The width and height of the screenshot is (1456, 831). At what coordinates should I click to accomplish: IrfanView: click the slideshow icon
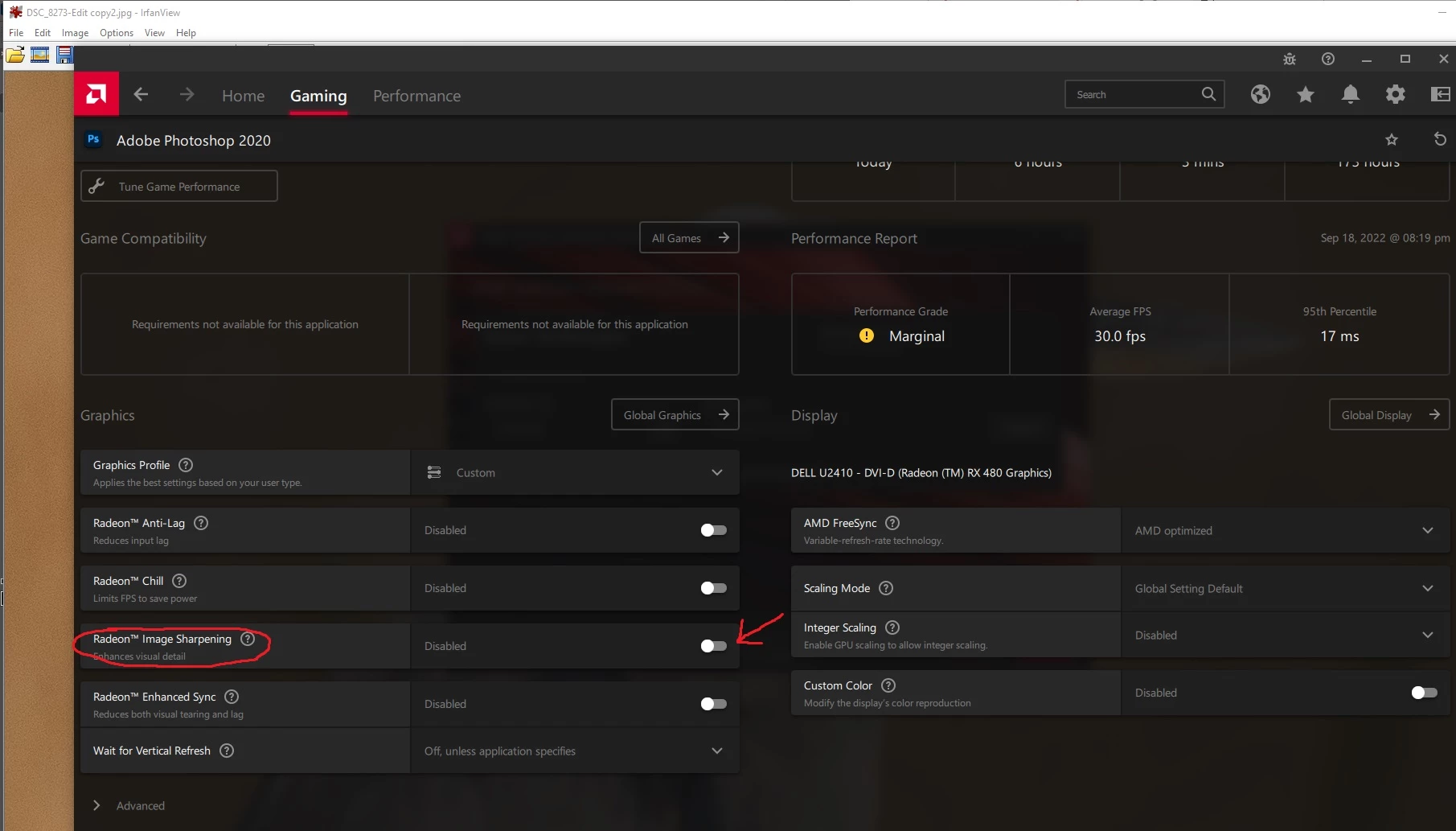pyautogui.click(x=39, y=56)
